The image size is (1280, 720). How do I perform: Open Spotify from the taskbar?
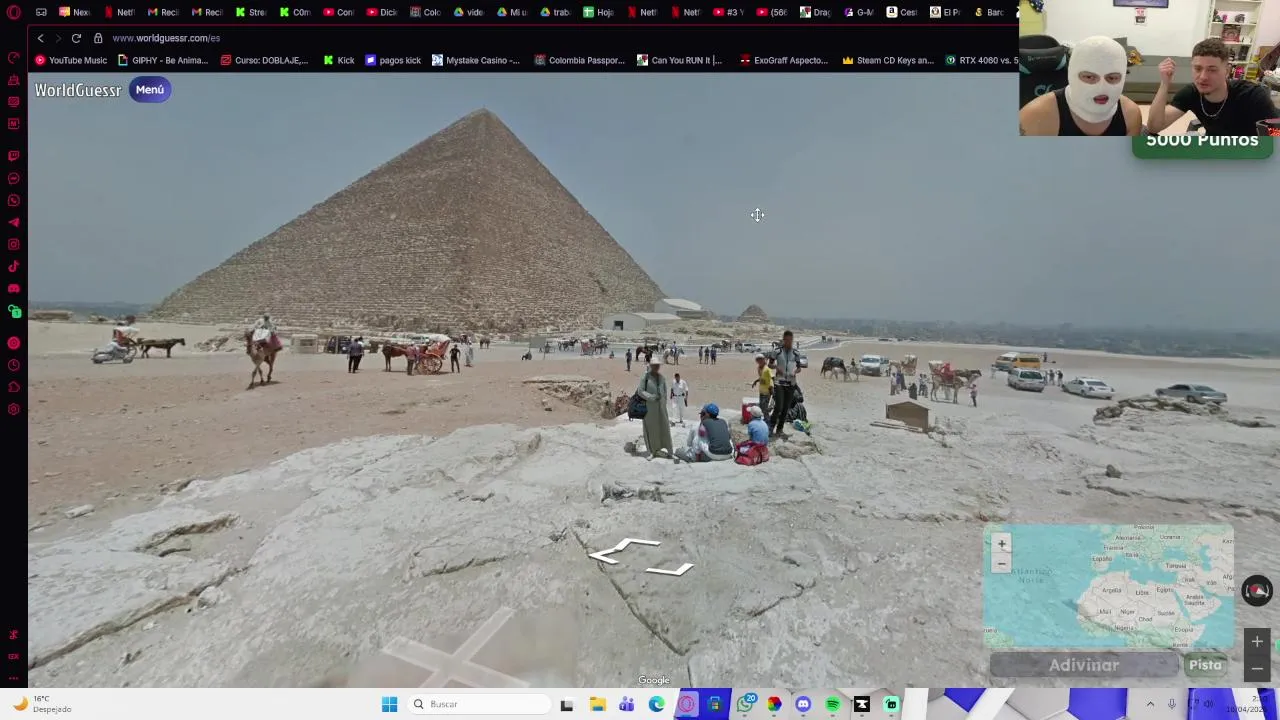(833, 704)
